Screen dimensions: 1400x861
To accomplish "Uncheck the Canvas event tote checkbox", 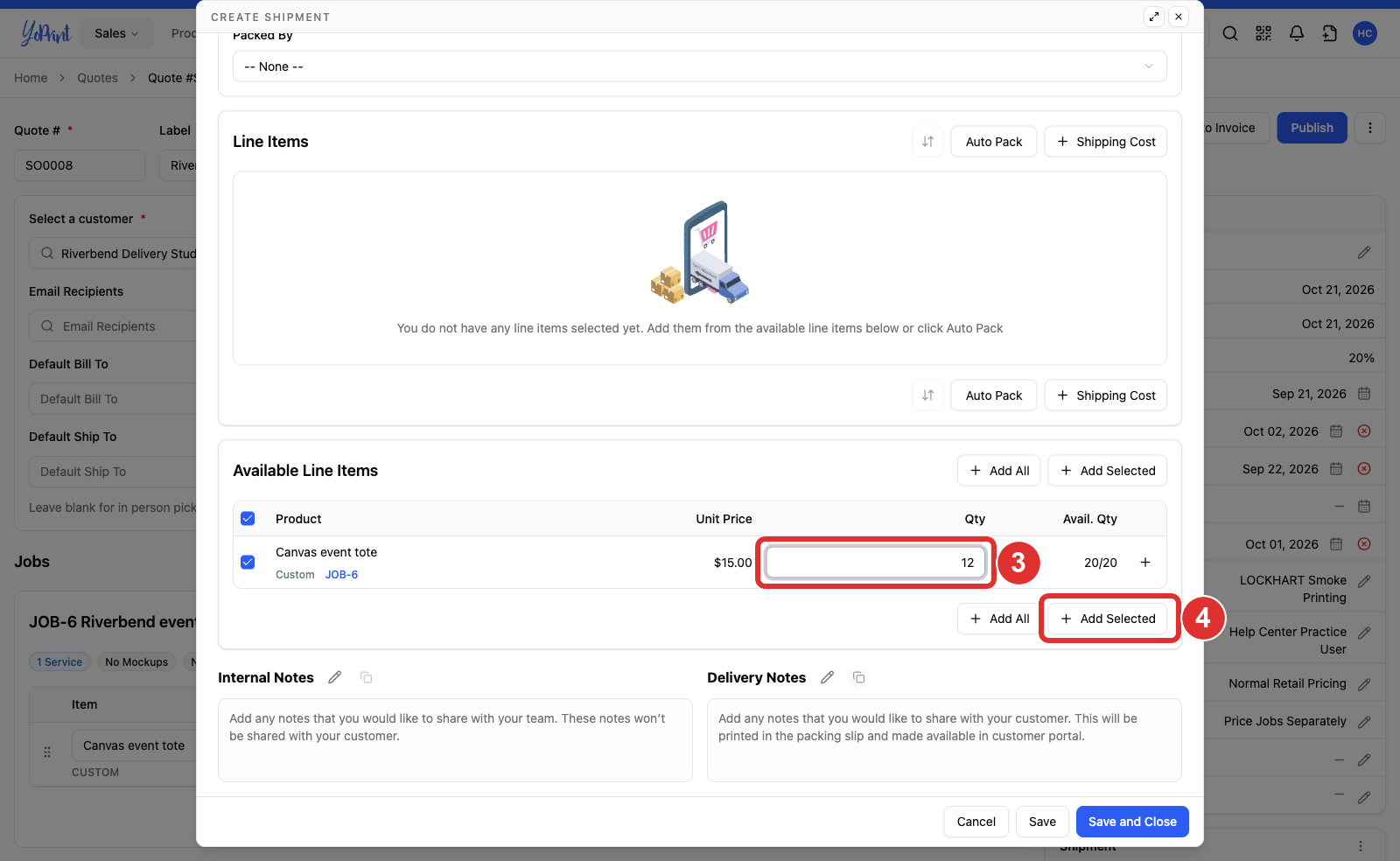I will tap(248, 563).
